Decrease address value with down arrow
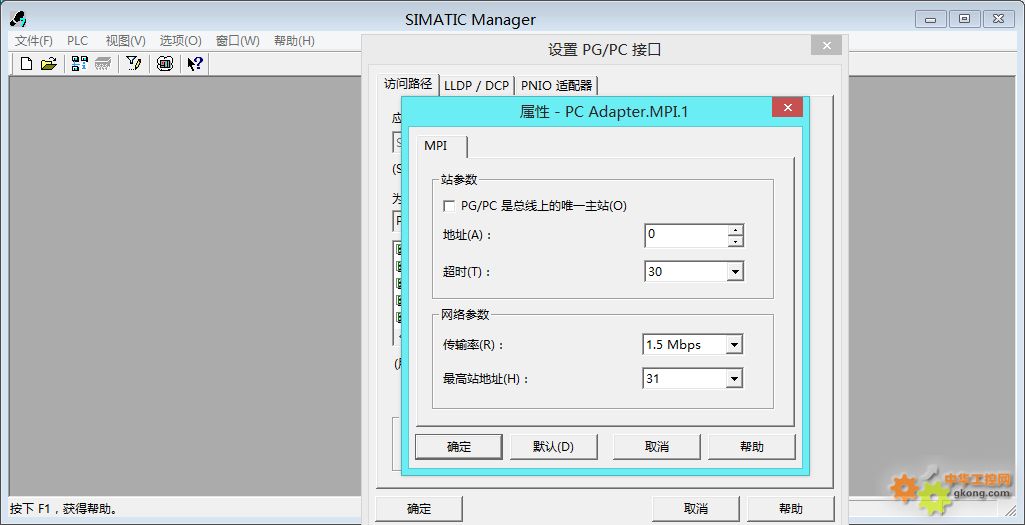The height and width of the screenshot is (525, 1025). [x=736, y=241]
